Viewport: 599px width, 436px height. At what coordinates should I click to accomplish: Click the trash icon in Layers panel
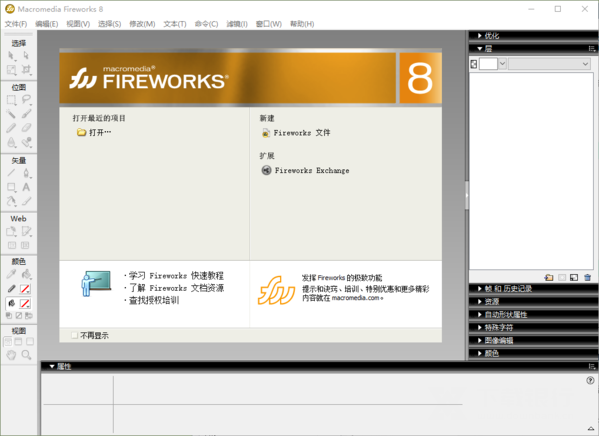point(588,277)
